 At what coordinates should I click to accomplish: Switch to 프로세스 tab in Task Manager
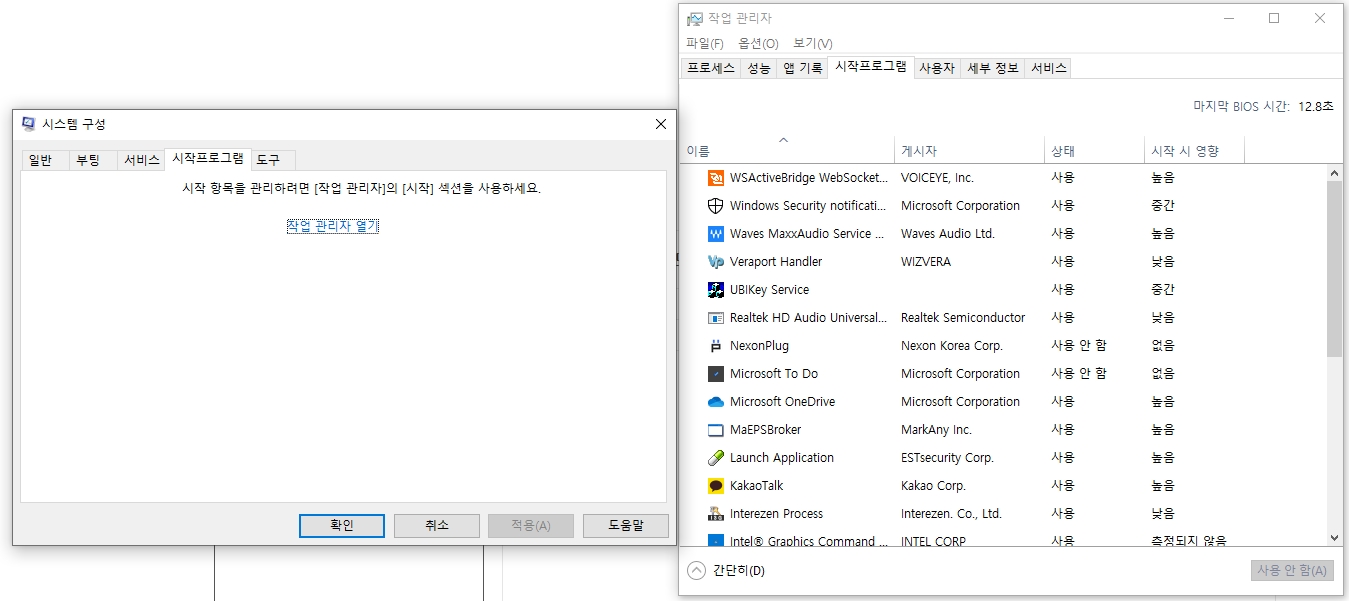(x=711, y=68)
